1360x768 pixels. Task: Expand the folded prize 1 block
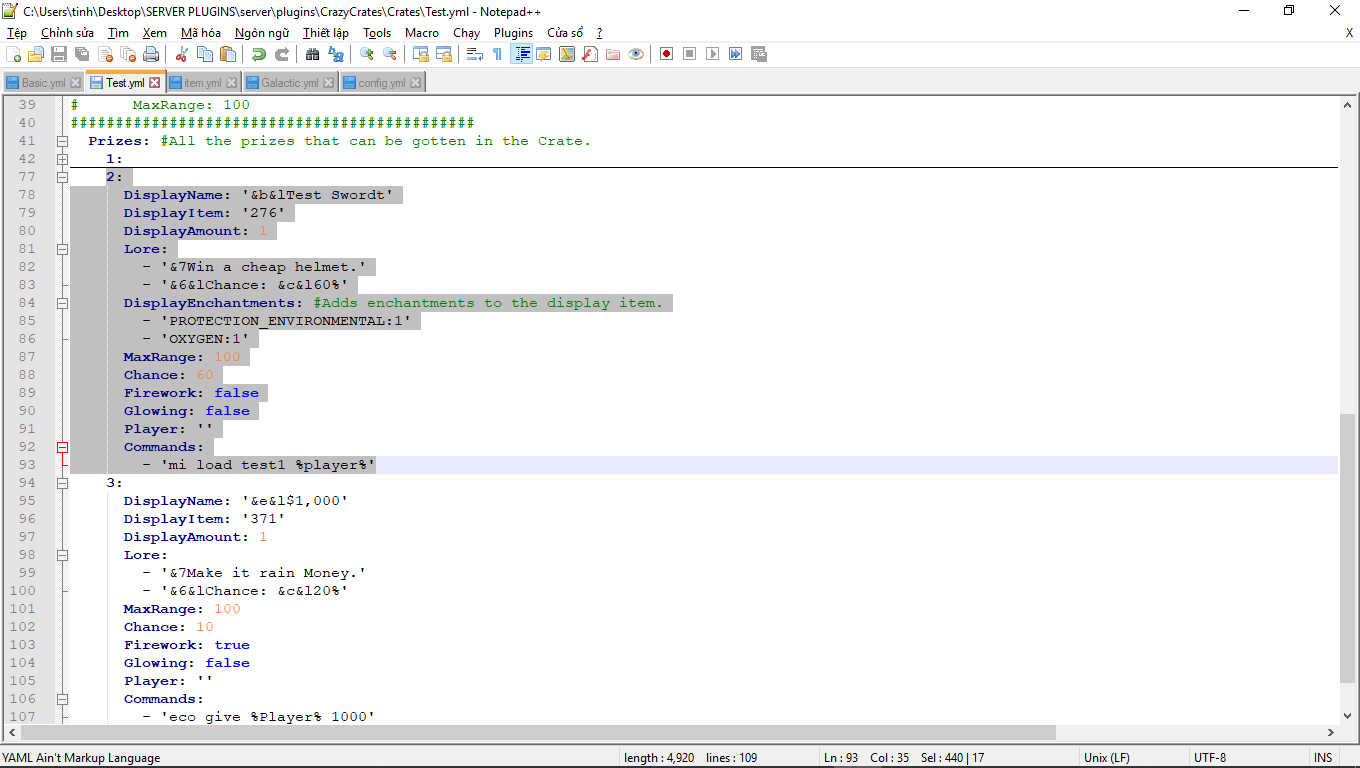62,159
